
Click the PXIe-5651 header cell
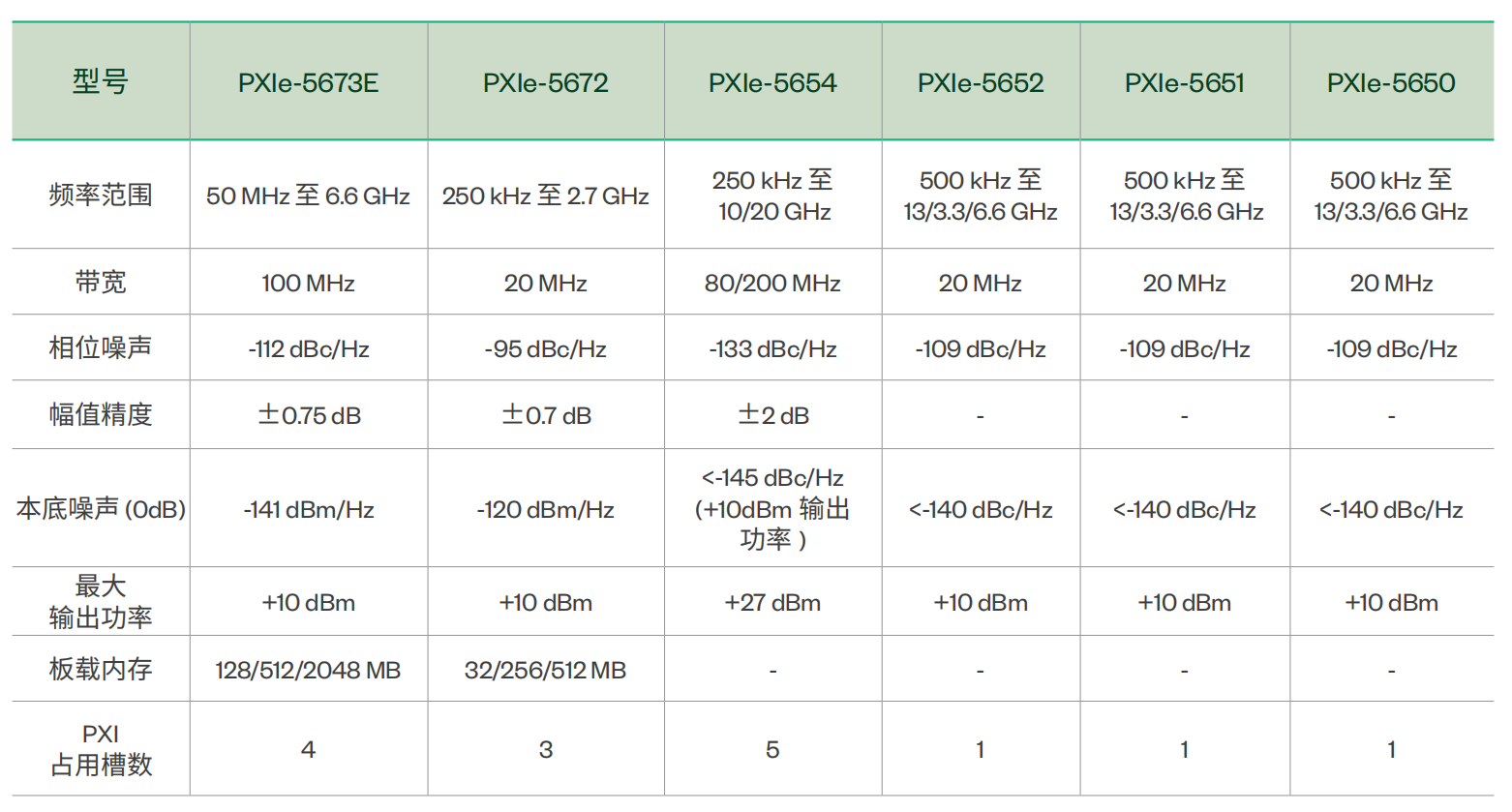tap(1184, 83)
